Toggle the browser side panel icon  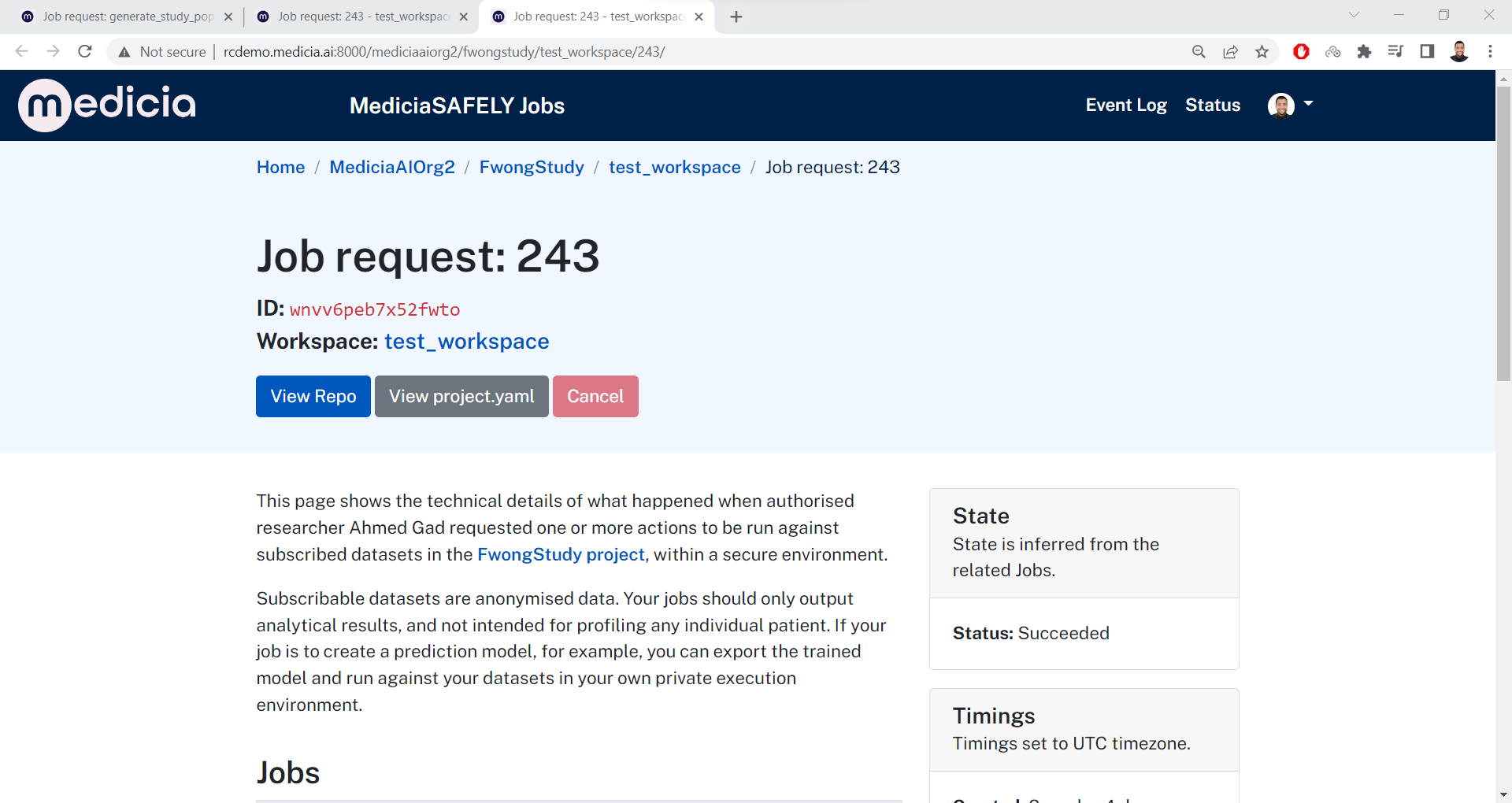click(1427, 52)
